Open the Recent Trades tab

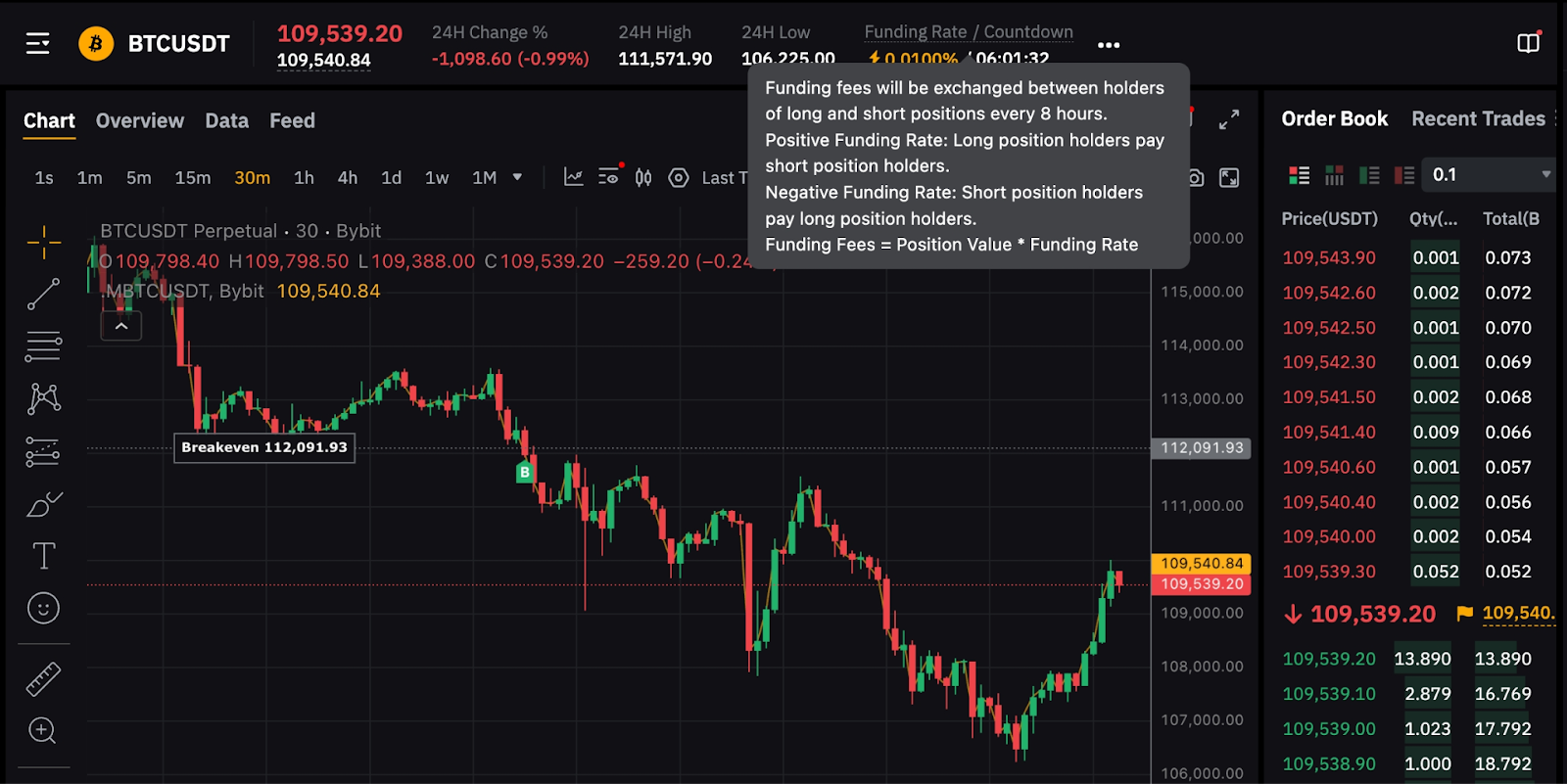(x=1478, y=118)
